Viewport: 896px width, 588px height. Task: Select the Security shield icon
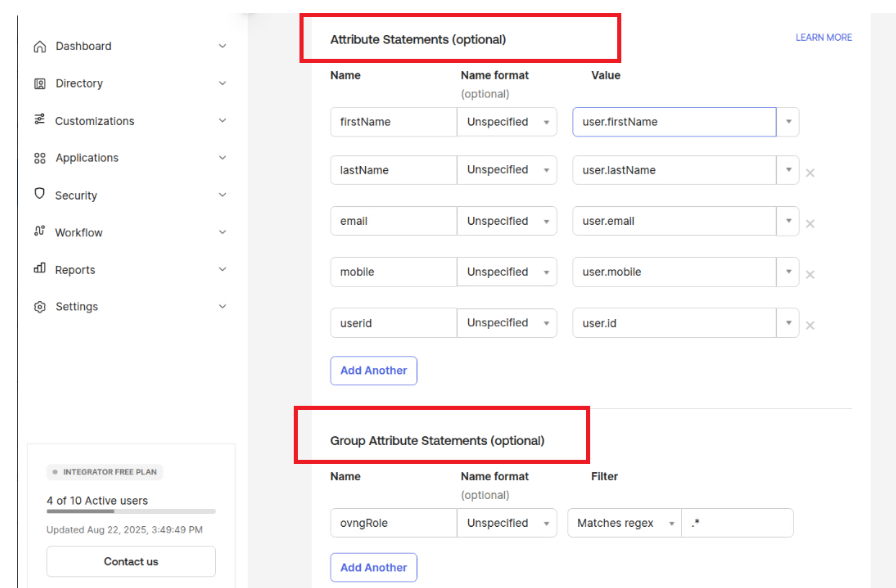click(x=39, y=195)
